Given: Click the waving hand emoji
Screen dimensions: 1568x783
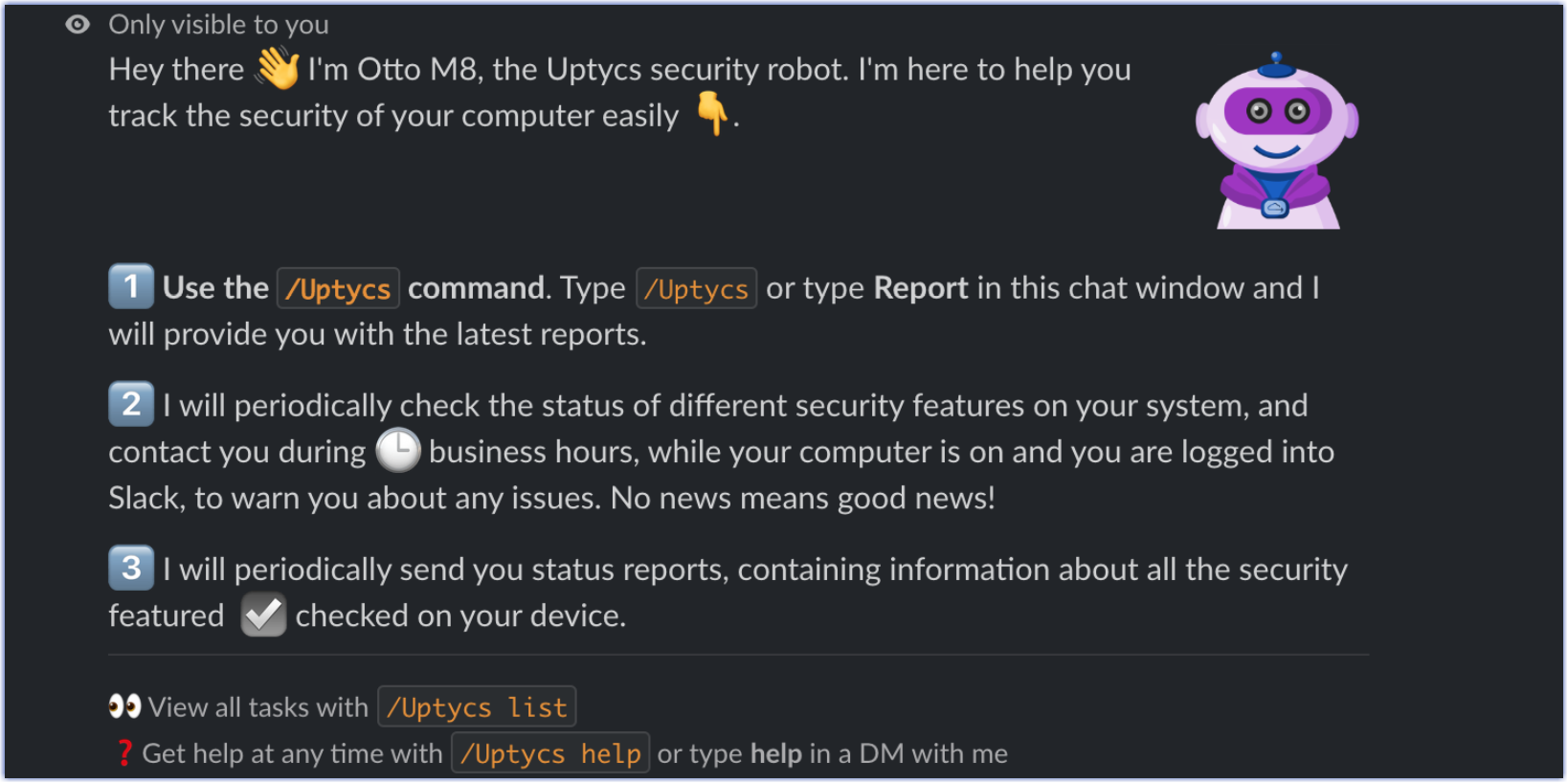Looking at the screenshot, I should [x=278, y=69].
